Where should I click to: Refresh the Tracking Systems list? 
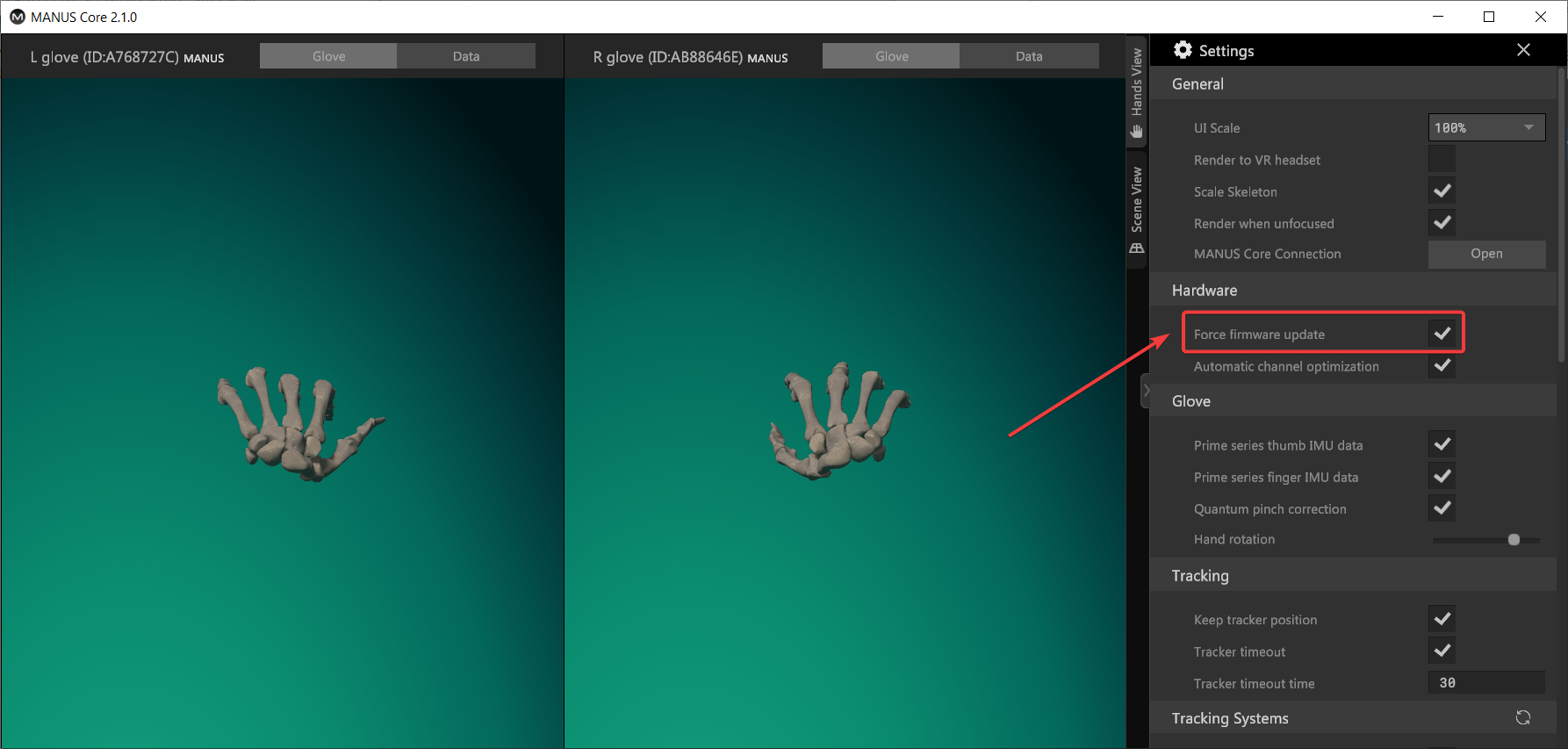pyautogui.click(x=1522, y=718)
